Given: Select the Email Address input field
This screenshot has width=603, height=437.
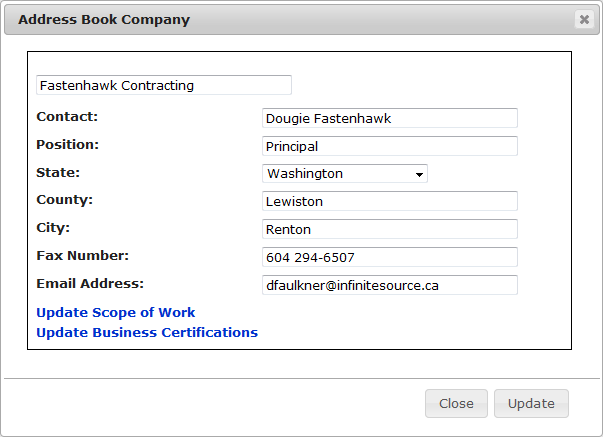Looking at the screenshot, I should click(389, 285).
